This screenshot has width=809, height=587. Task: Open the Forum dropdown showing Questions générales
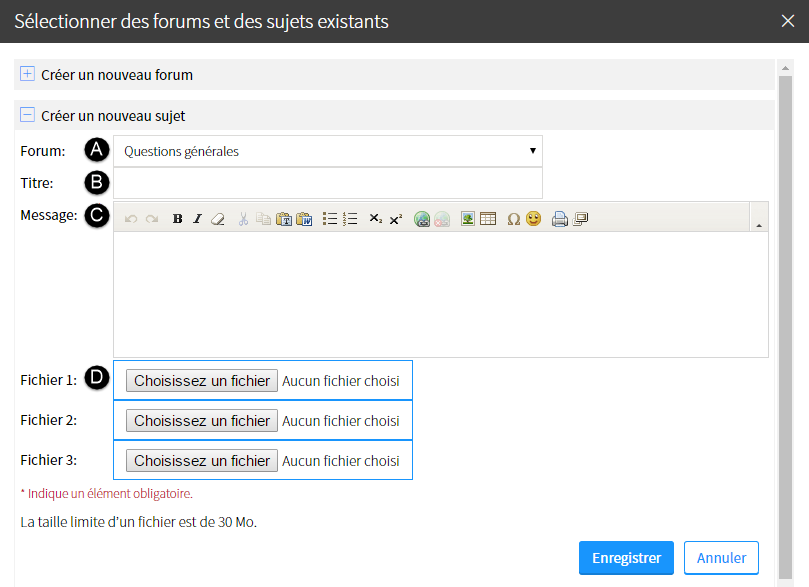328,151
